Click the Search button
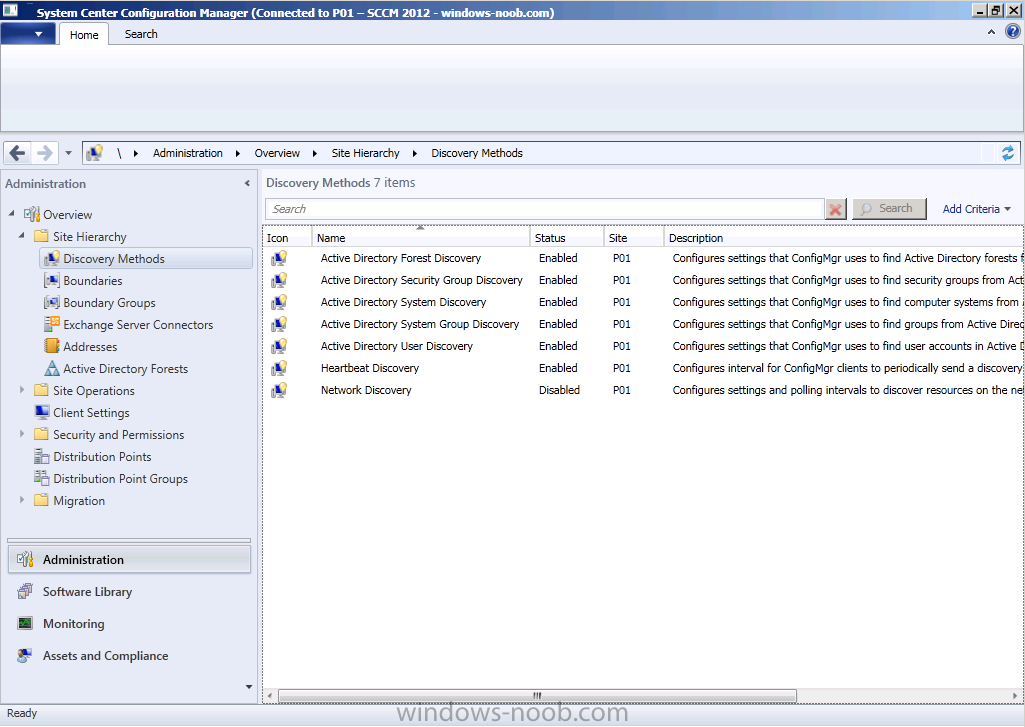The image size is (1025, 727). click(889, 209)
